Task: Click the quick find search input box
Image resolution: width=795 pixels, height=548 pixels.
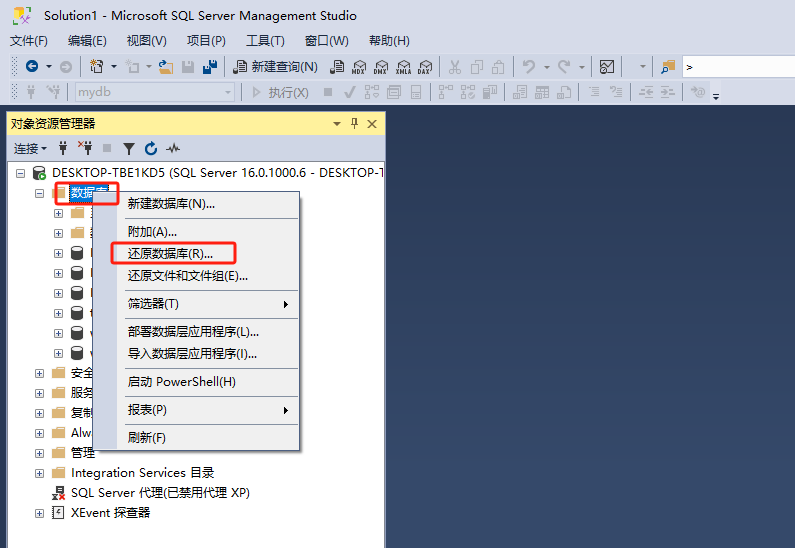Action: pos(739,67)
